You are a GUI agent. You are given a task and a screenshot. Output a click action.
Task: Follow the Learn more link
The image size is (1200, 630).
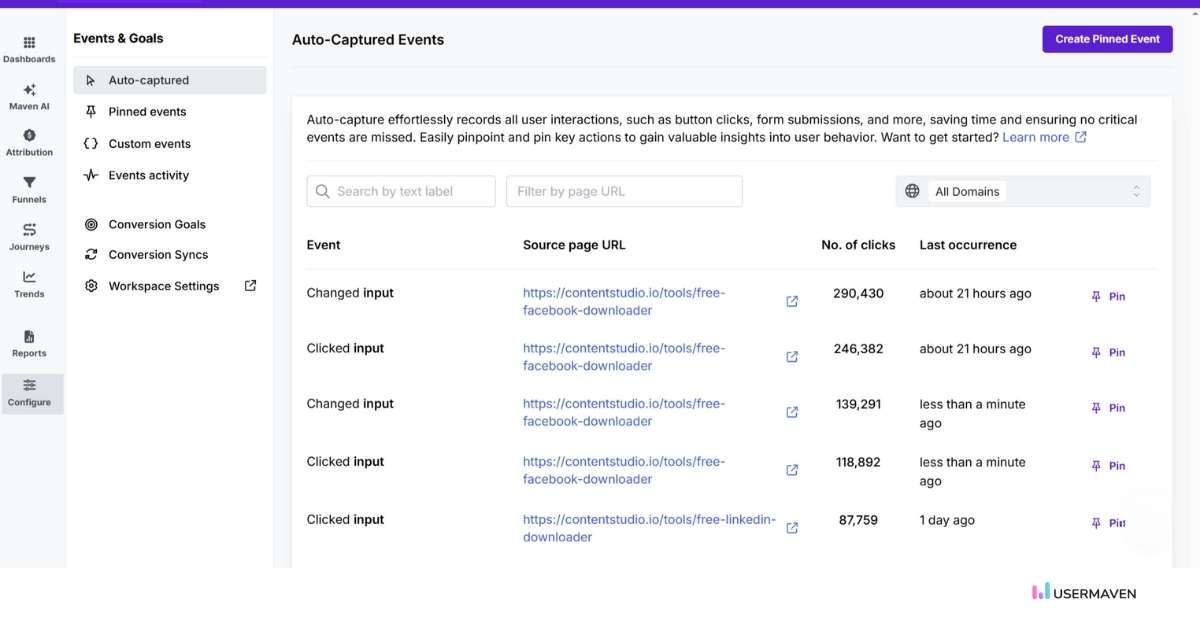pos(1044,138)
